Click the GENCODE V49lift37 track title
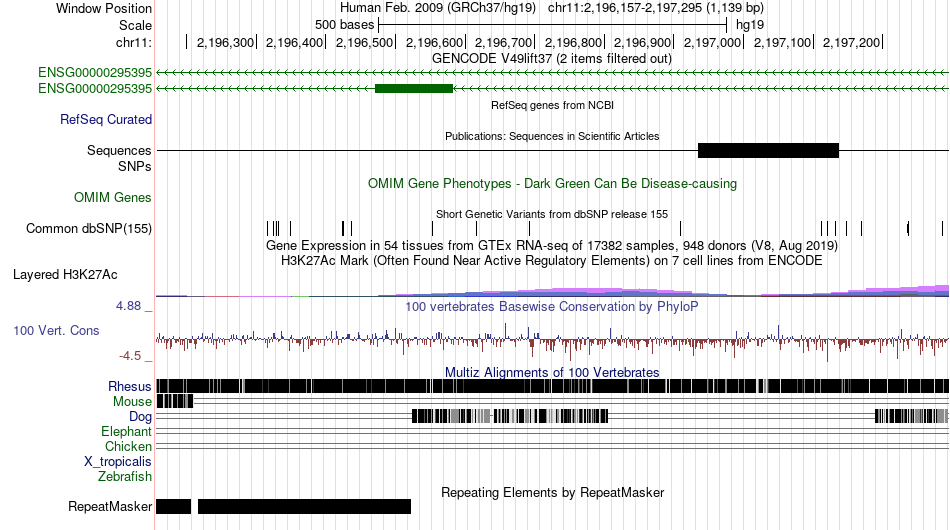 552,59
